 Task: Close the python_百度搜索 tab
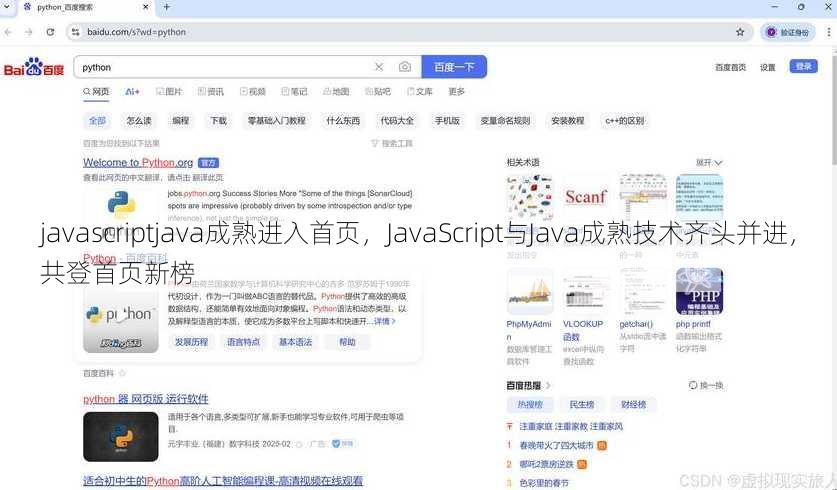[146, 7]
